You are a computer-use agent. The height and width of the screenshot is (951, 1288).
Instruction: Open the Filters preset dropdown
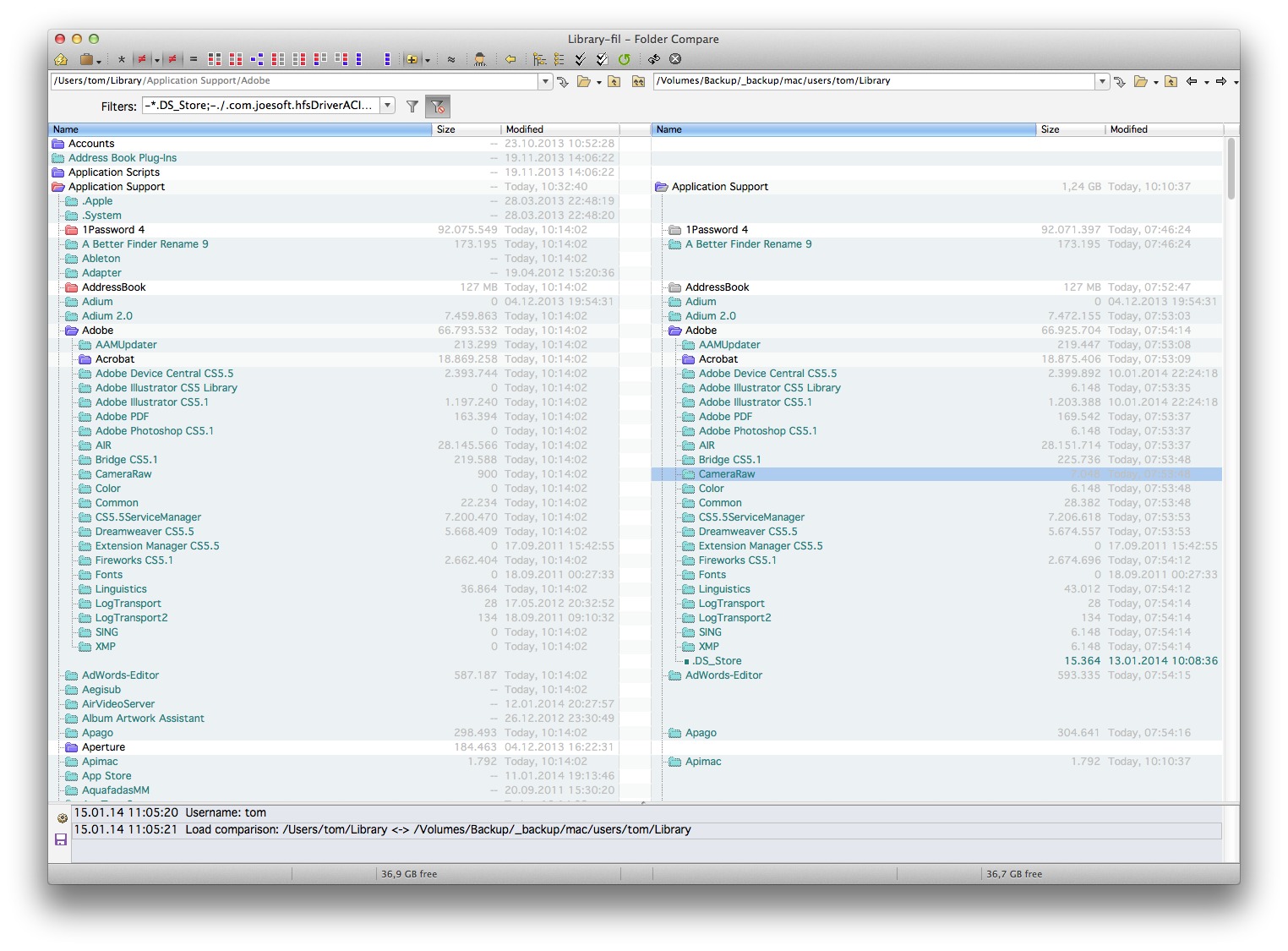click(388, 106)
